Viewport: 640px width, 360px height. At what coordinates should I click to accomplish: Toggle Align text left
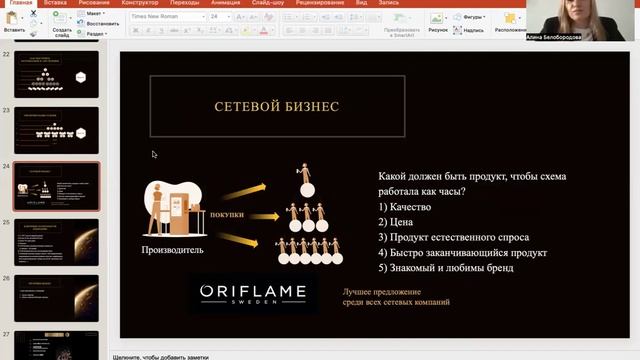click(x=289, y=31)
